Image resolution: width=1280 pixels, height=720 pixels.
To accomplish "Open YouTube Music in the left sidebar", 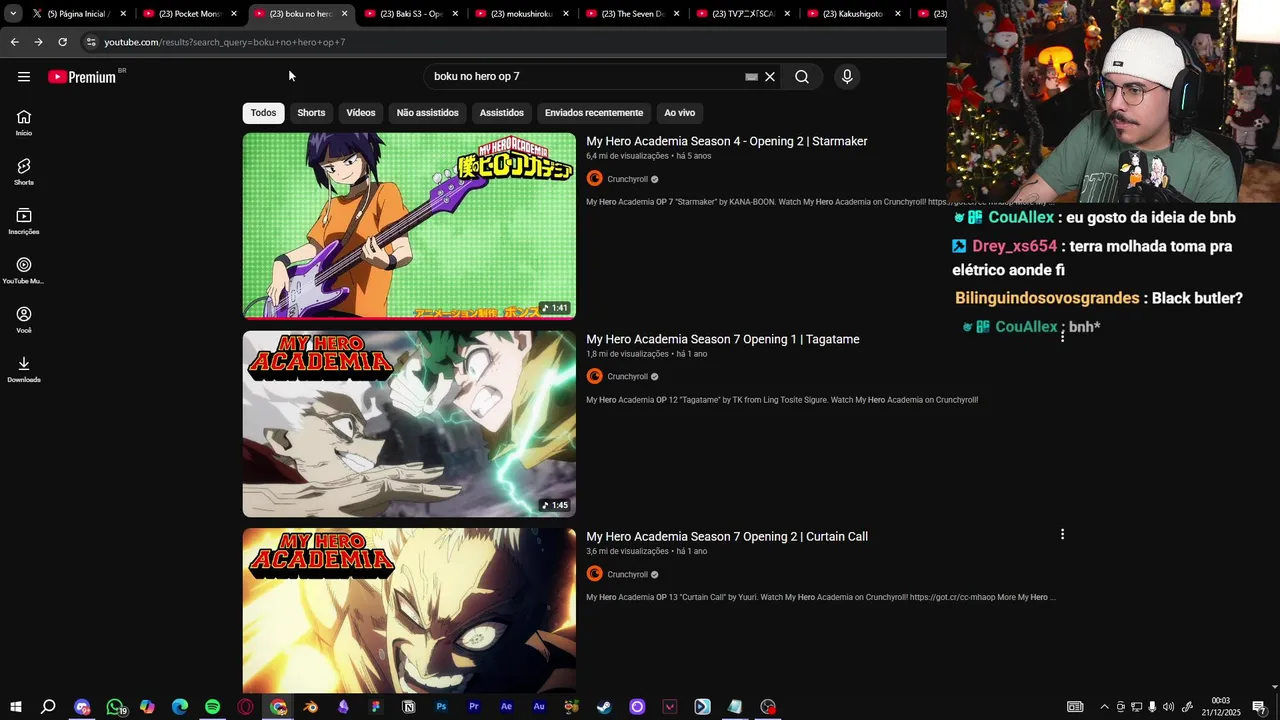I will click(x=24, y=270).
